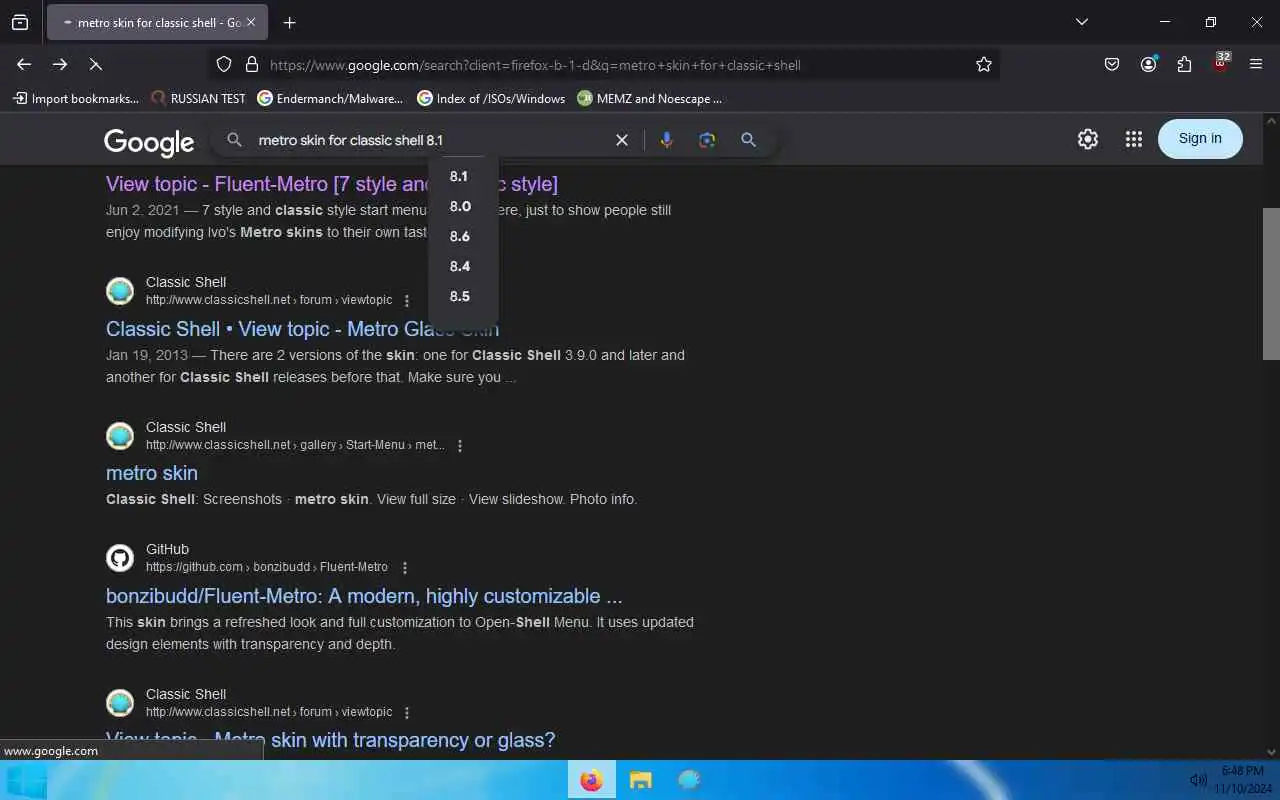Open Metro Glass Skin topic result
The image size is (1280, 800).
click(x=302, y=329)
